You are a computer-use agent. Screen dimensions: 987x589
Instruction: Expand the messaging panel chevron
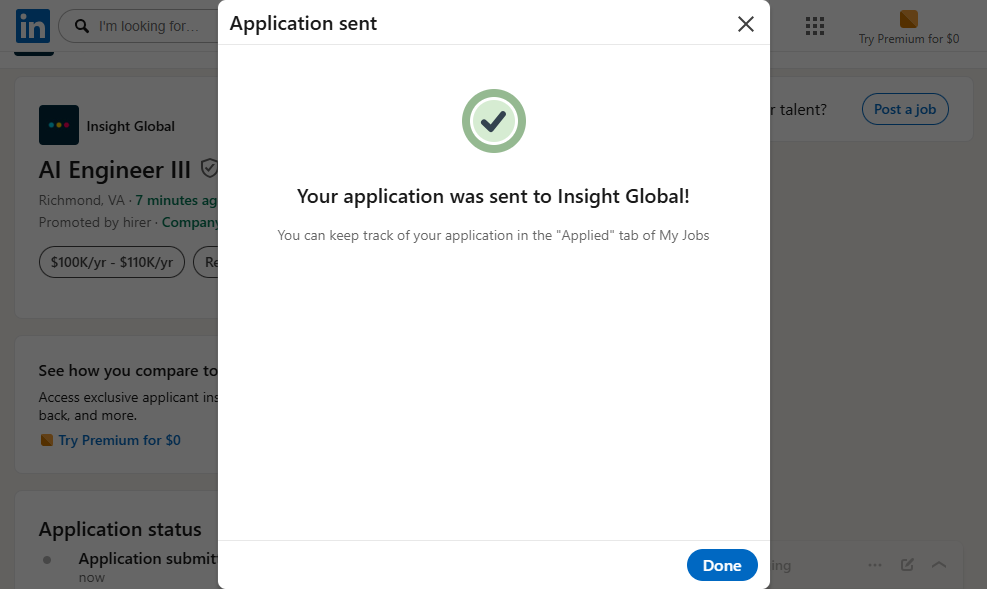(939, 565)
